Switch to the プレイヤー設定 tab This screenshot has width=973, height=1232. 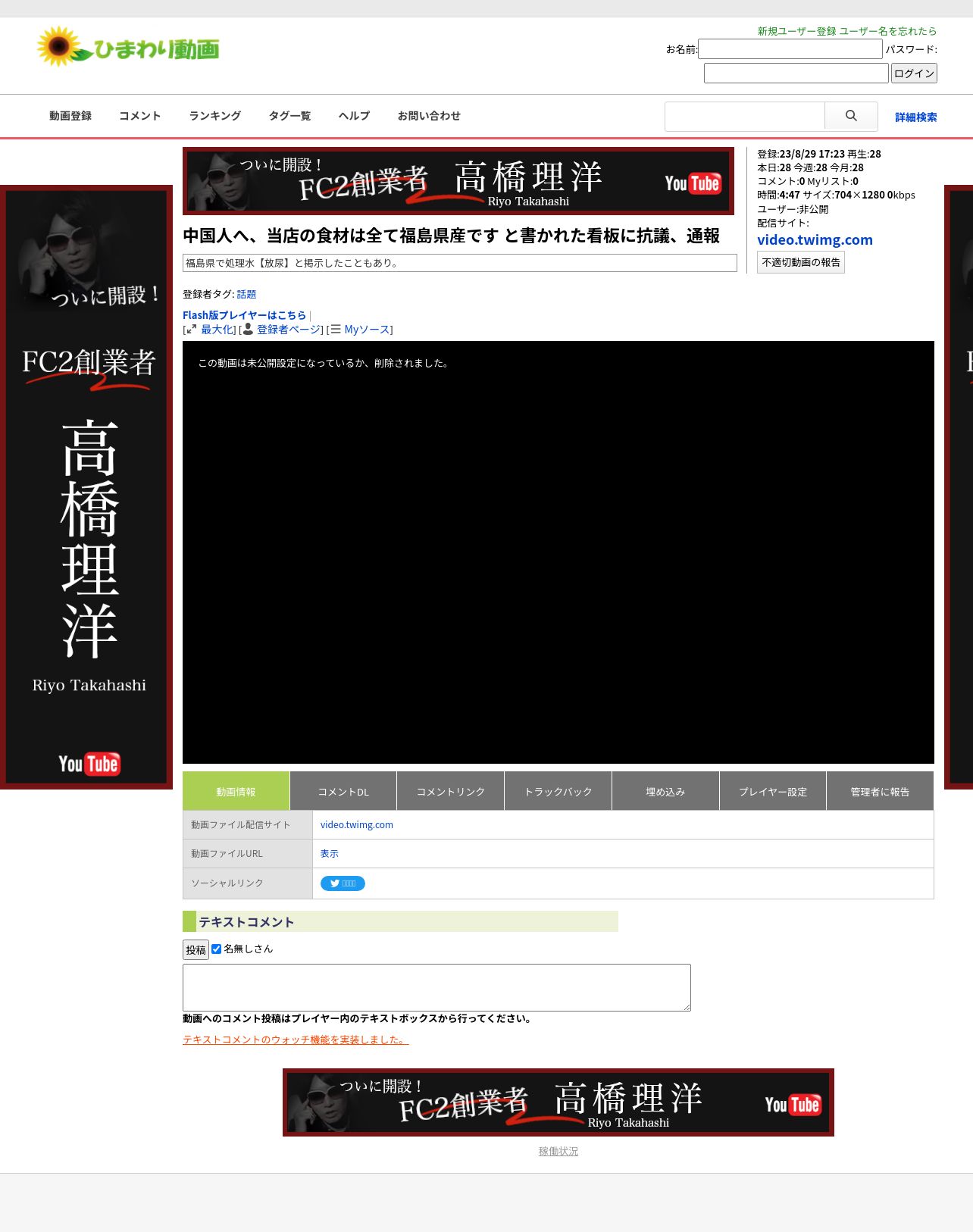(773, 791)
